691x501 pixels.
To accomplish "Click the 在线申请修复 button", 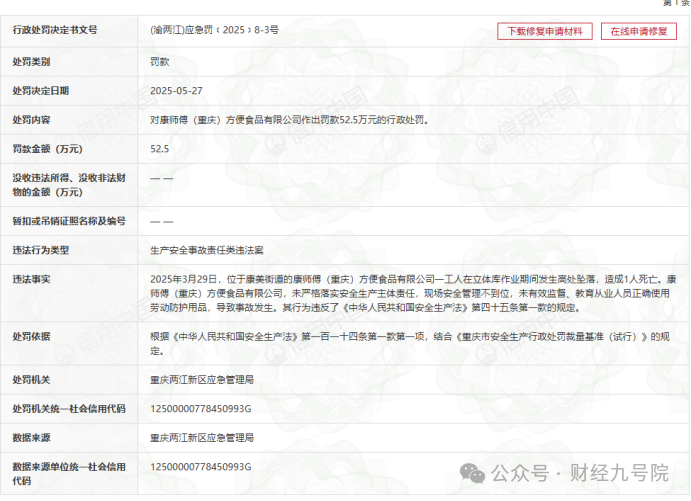I will 639,31.
